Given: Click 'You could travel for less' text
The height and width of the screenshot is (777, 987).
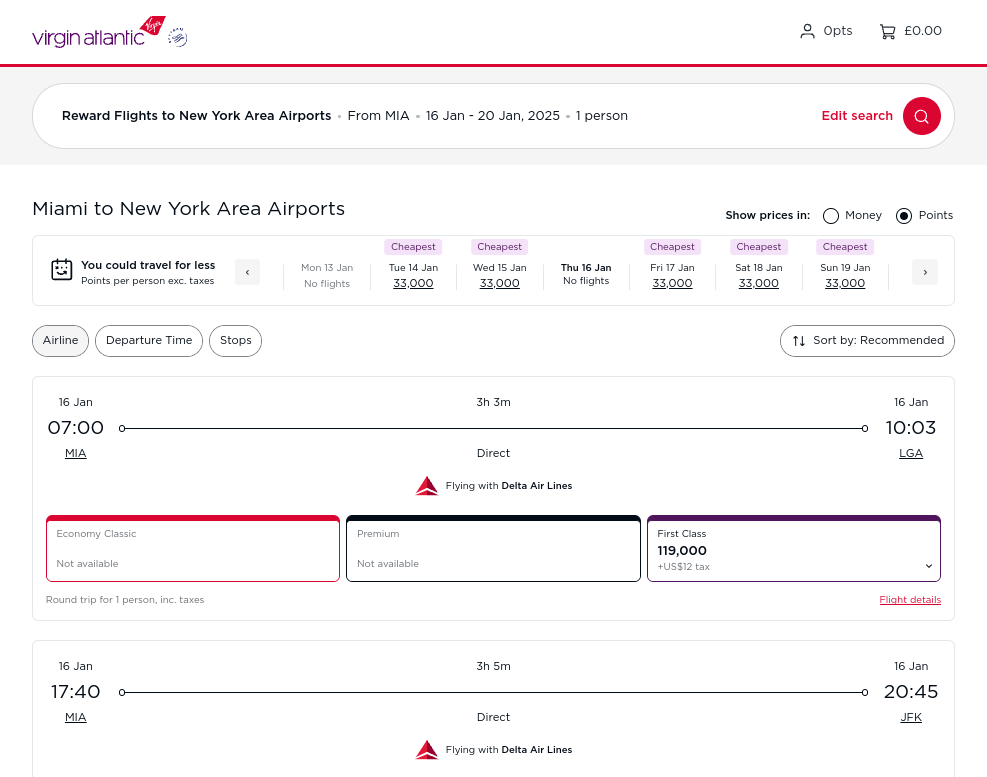Looking at the screenshot, I should tap(148, 265).
